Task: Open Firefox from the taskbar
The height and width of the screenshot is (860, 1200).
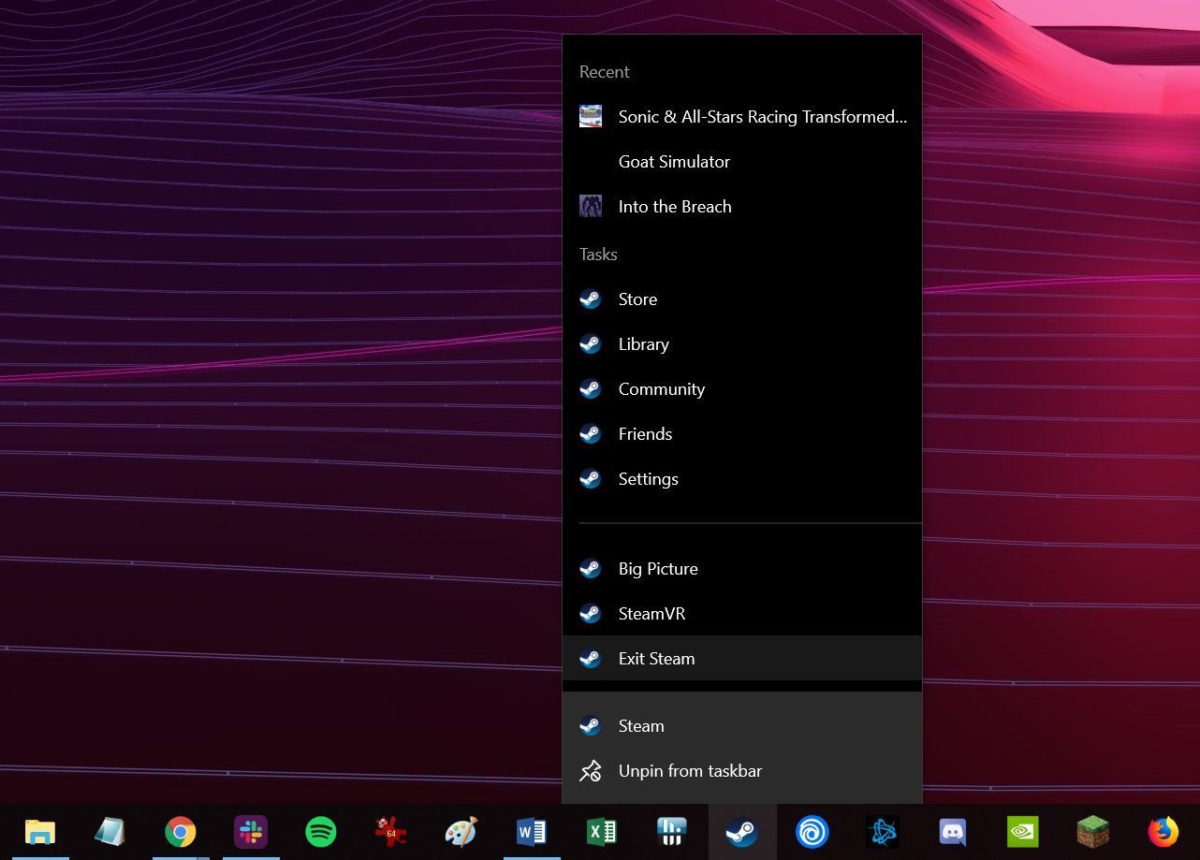Action: 1163,832
